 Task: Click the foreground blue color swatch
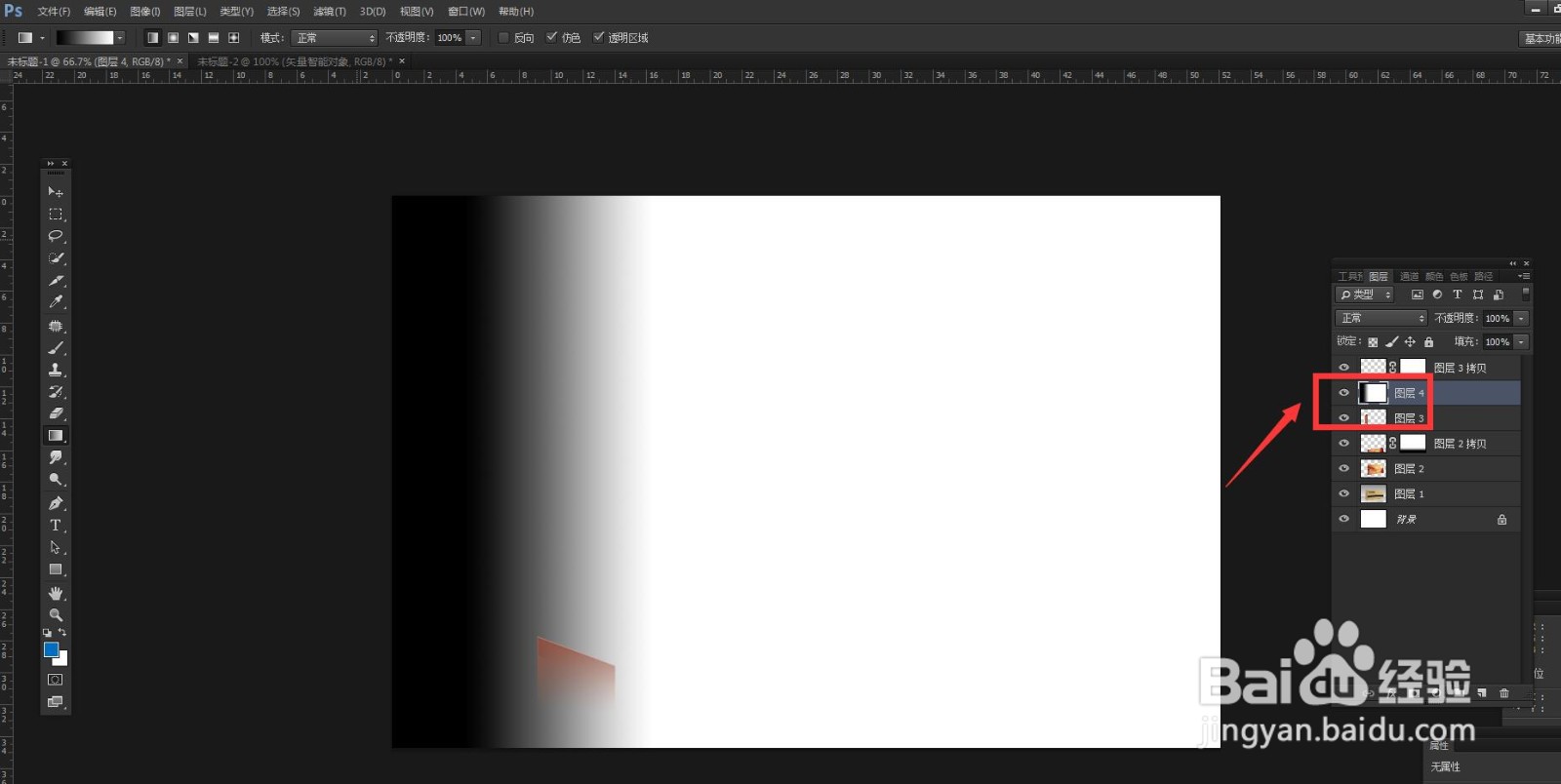coord(51,649)
